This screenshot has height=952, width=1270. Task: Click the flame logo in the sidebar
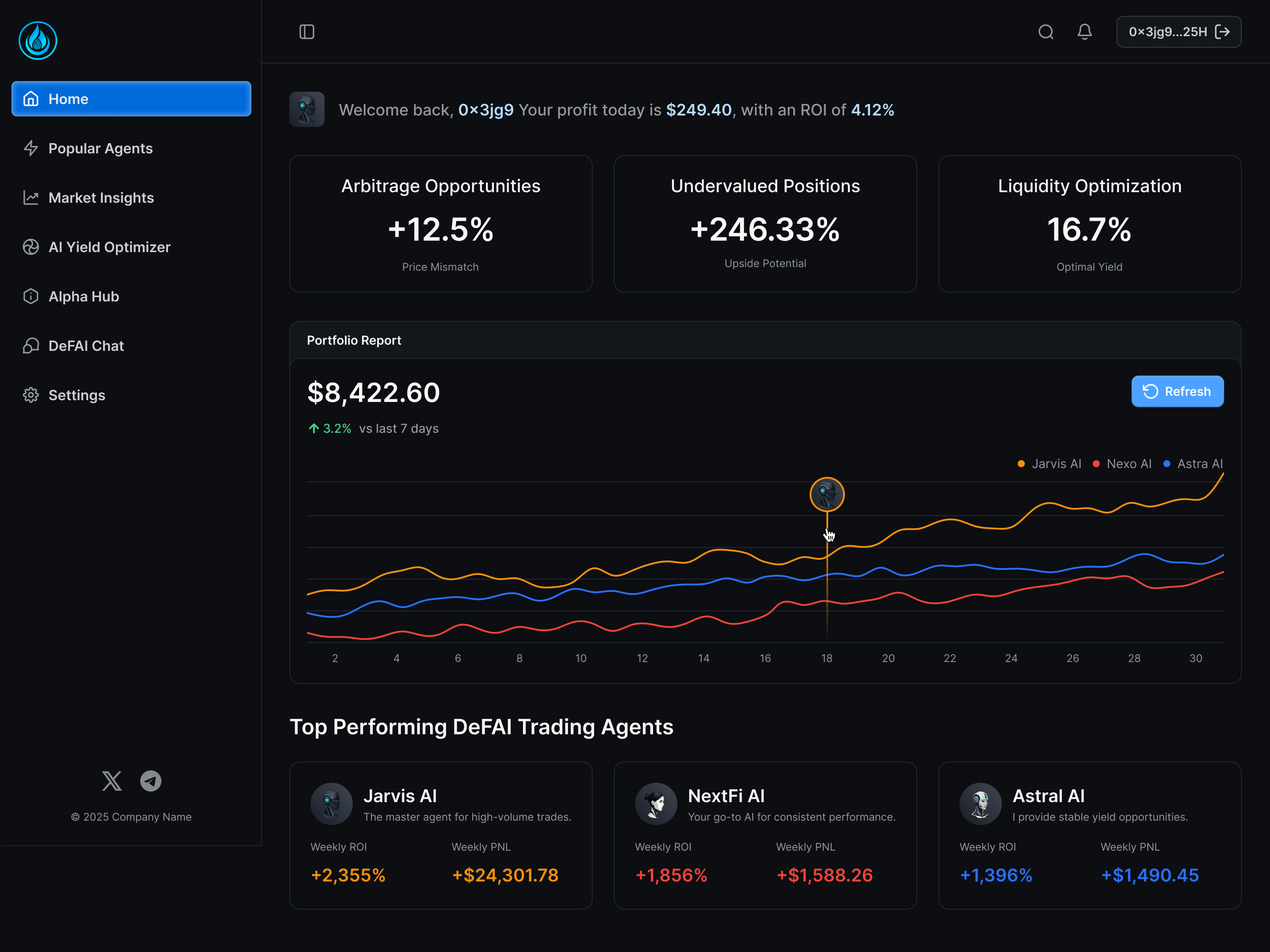pyautogui.click(x=38, y=41)
